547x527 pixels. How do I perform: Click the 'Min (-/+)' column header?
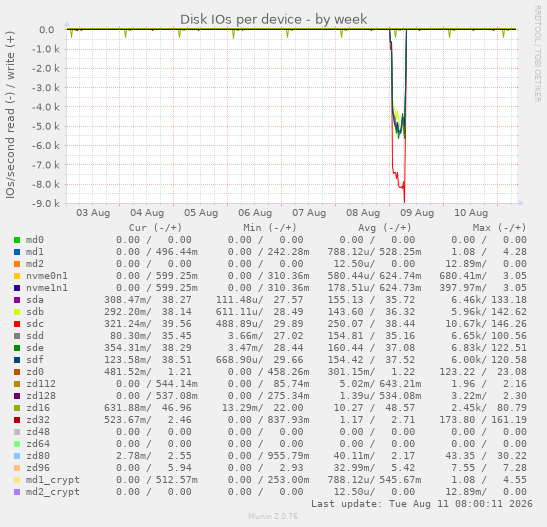coord(270,228)
